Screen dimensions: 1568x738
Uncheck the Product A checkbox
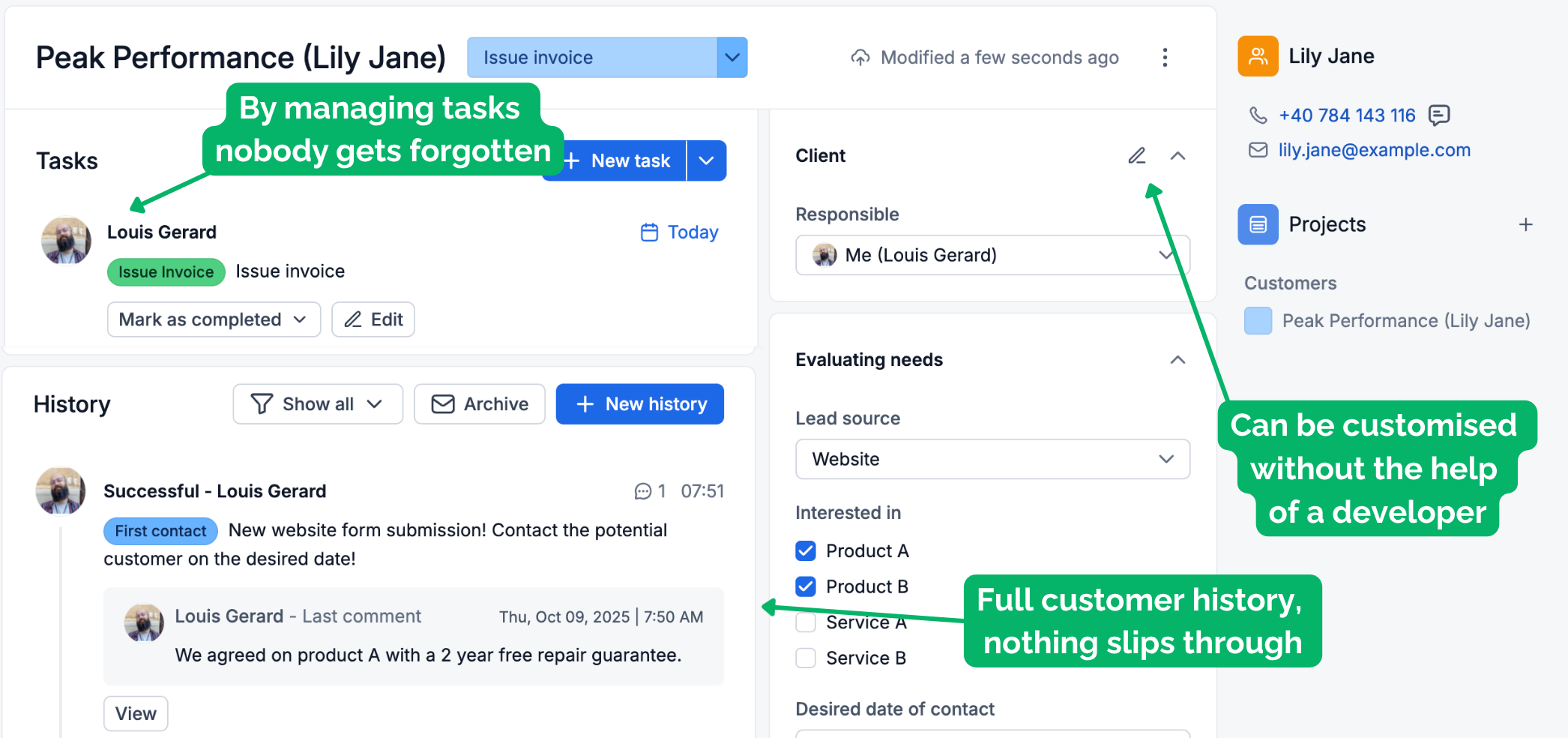[806, 551]
